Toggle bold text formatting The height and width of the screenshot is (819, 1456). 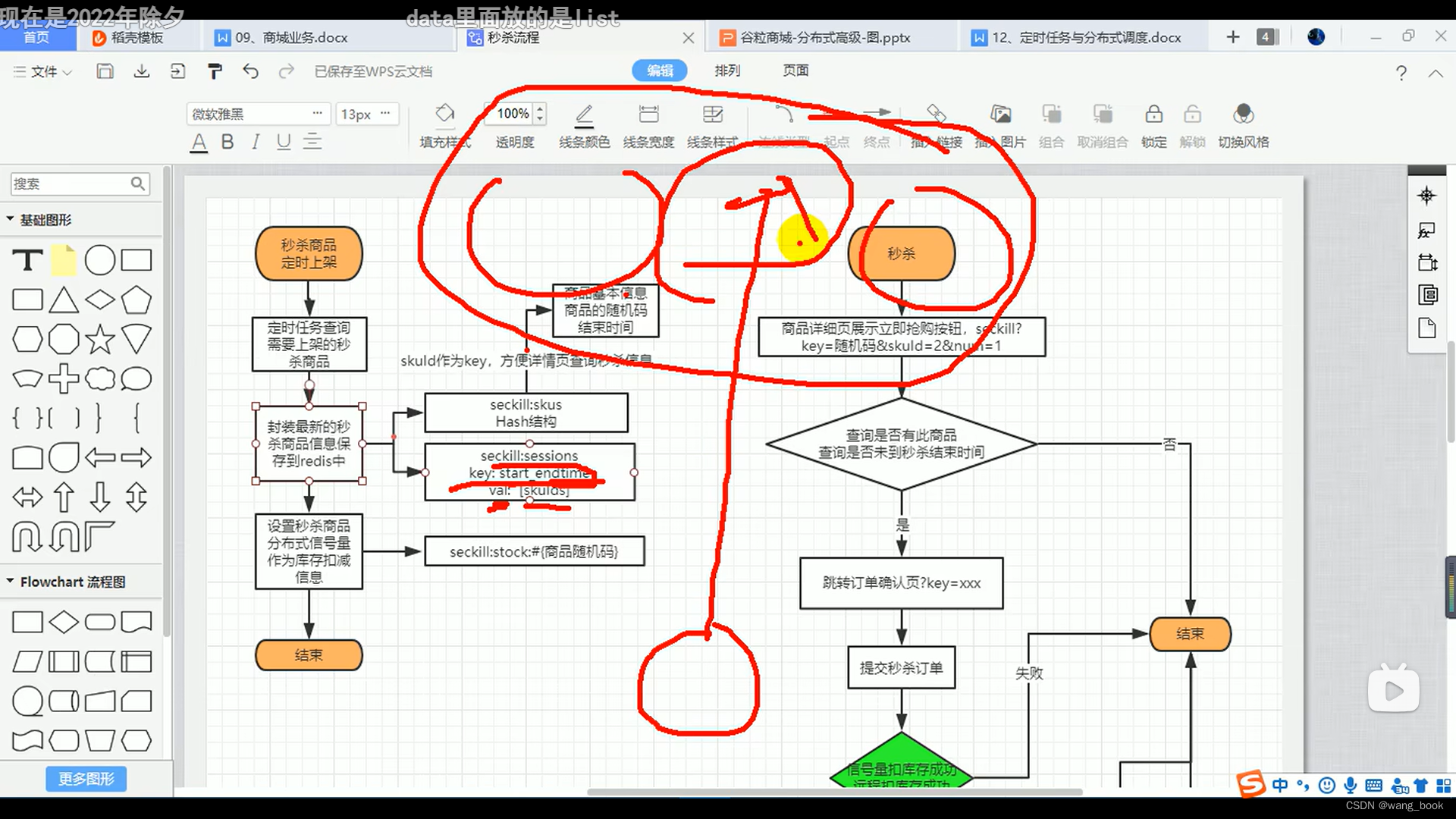(x=227, y=142)
